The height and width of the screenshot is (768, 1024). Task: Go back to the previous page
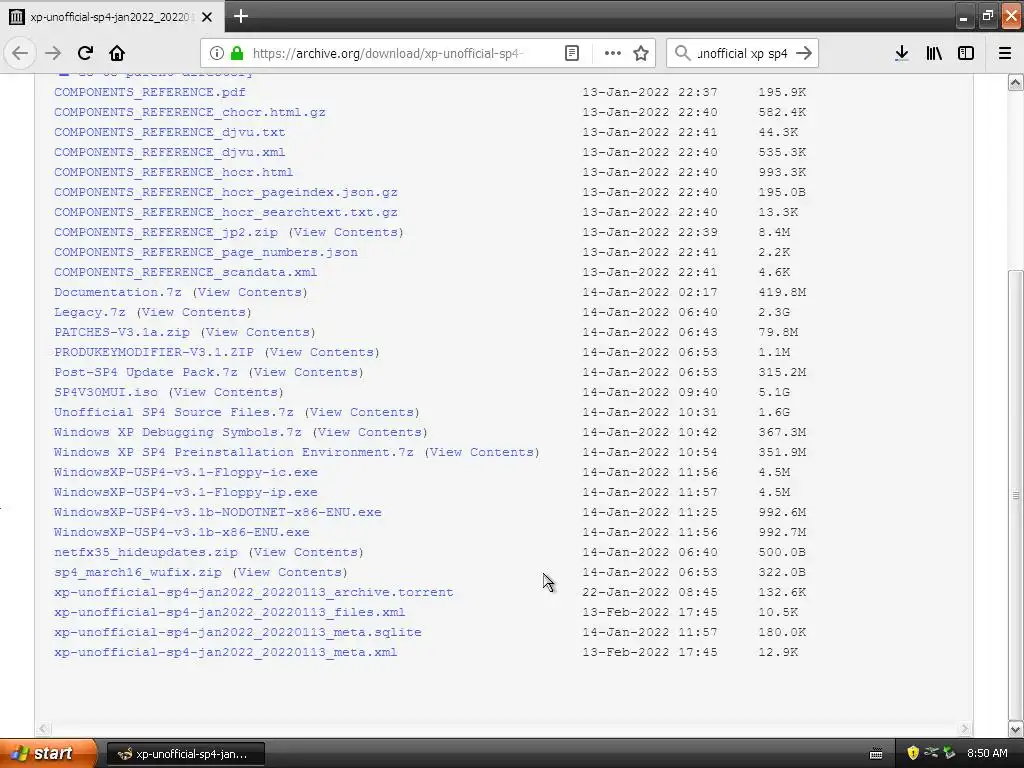click(20, 53)
